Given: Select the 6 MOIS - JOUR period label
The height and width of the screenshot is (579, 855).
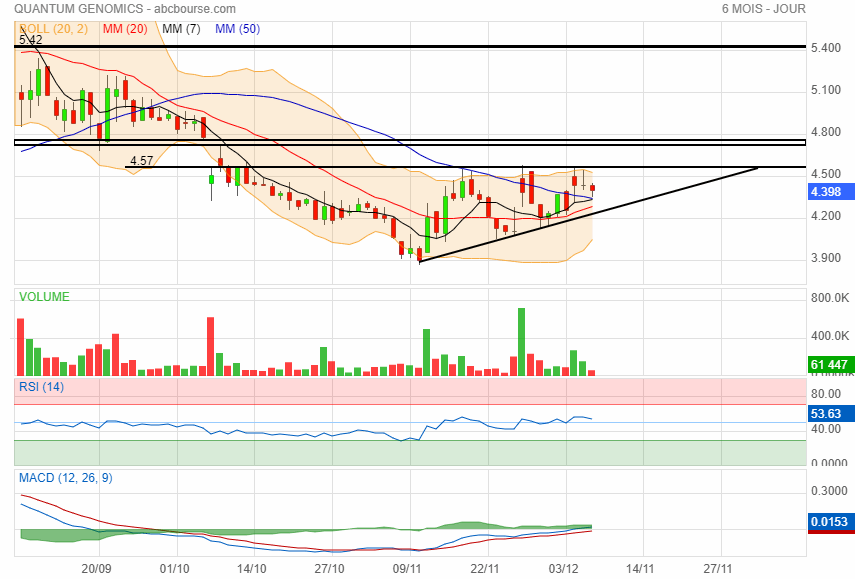Looking at the screenshot, I should (x=764, y=9).
